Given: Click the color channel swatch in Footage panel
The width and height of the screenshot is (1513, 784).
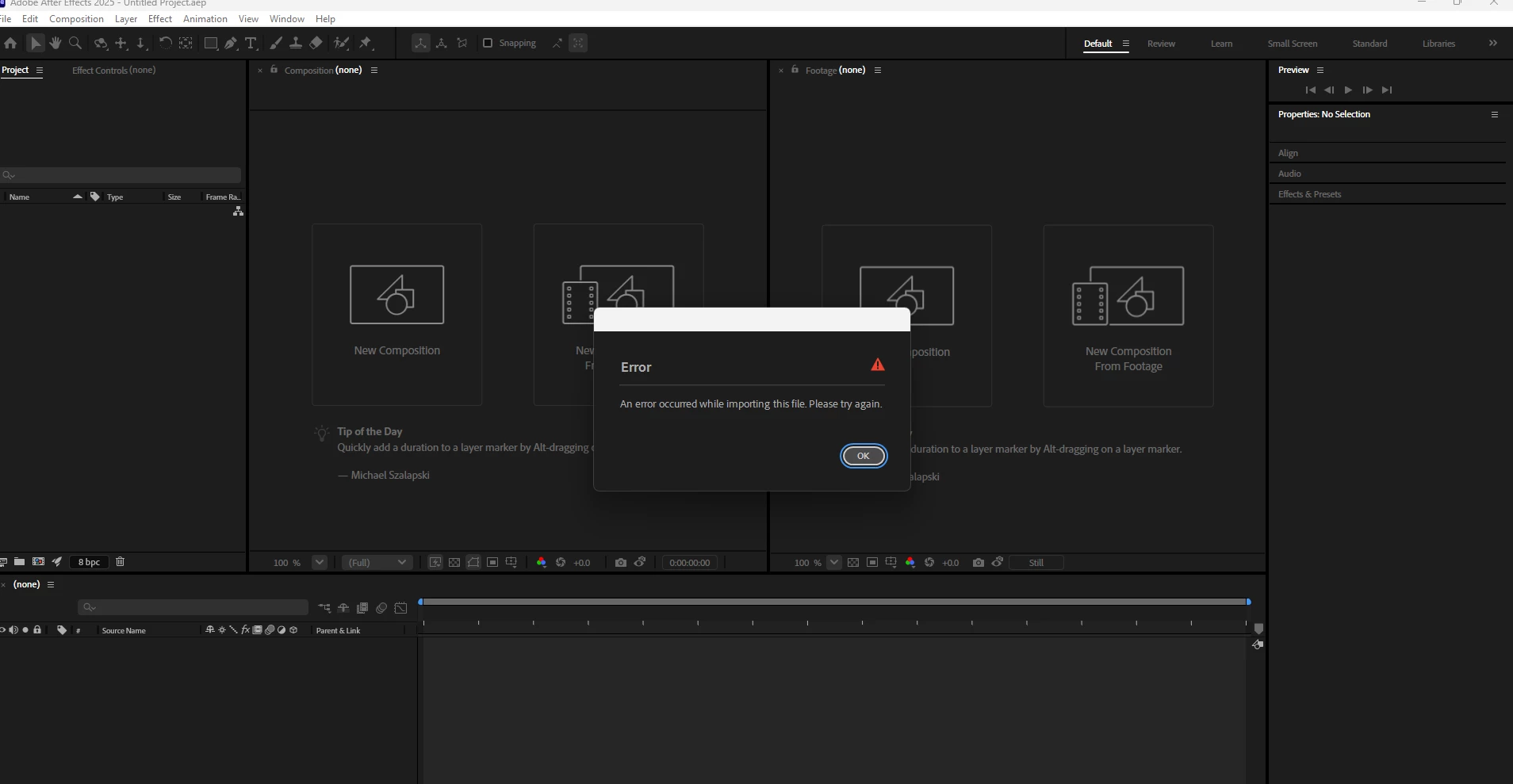Looking at the screenshot, I should pos(910,563).
